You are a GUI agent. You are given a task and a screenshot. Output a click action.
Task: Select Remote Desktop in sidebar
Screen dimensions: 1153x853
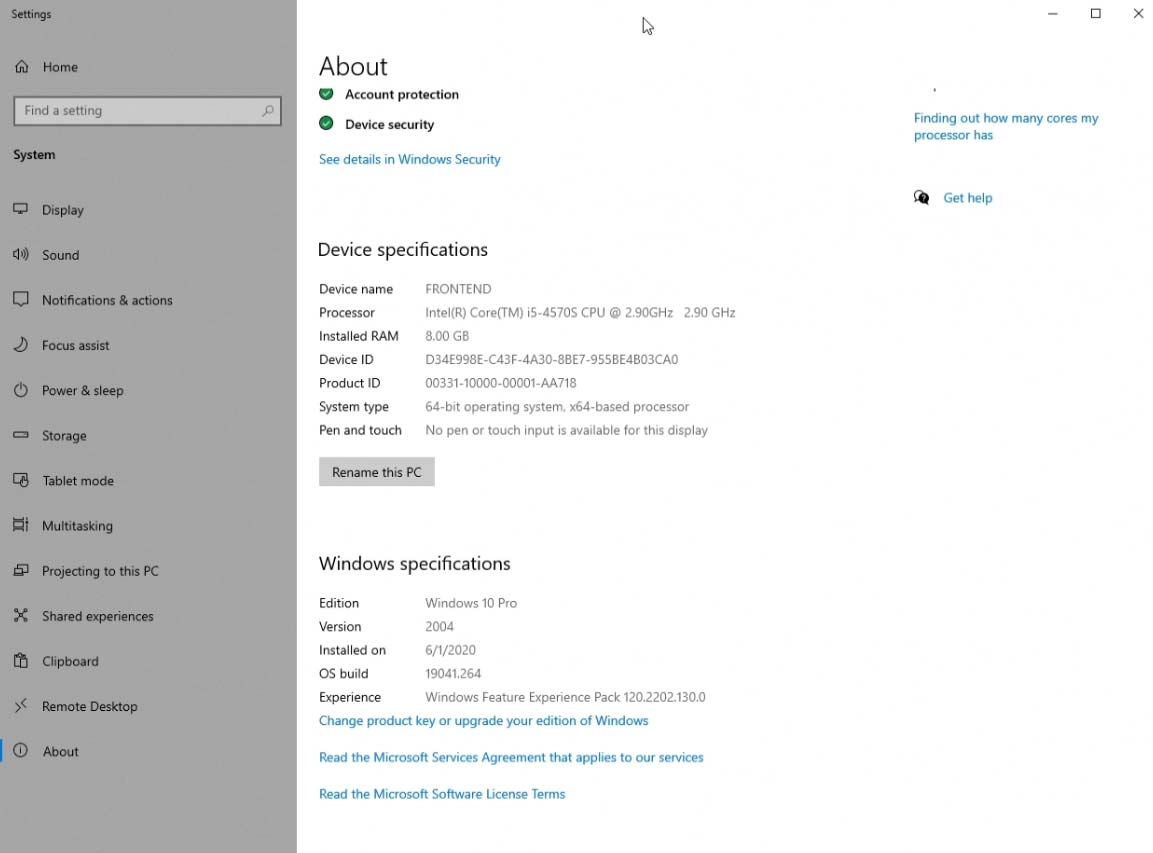pos(90,706)
